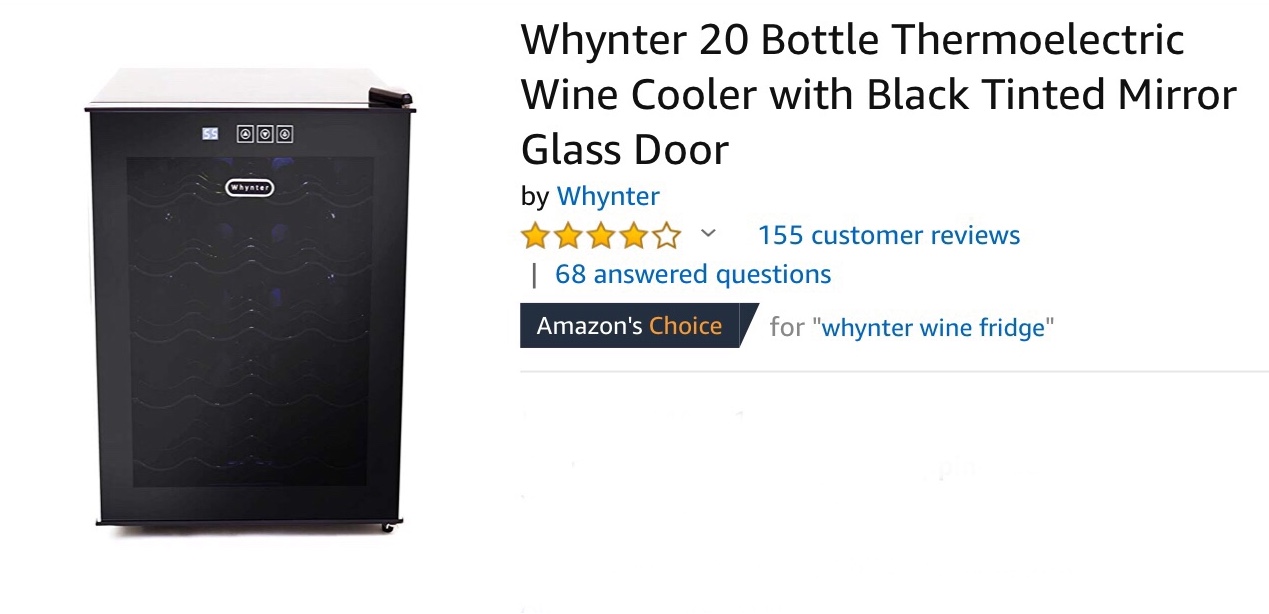View the 68 answered questions link
The width and height of the screenshot is (1269, 614).
[693, 274]
